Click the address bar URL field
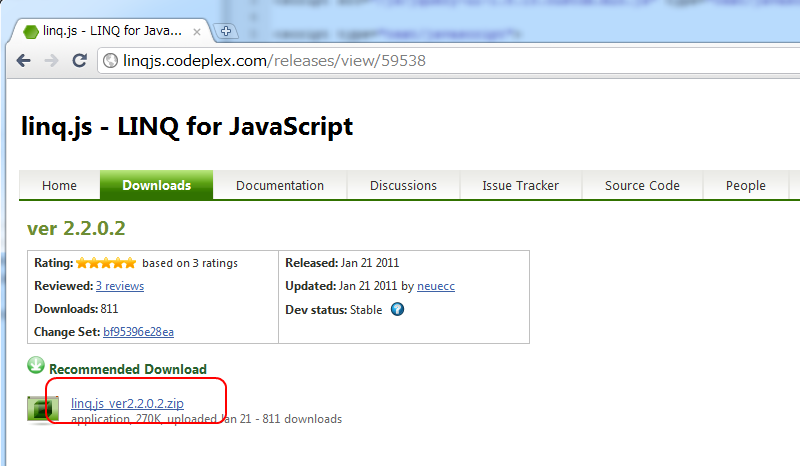 click(449, 61)
